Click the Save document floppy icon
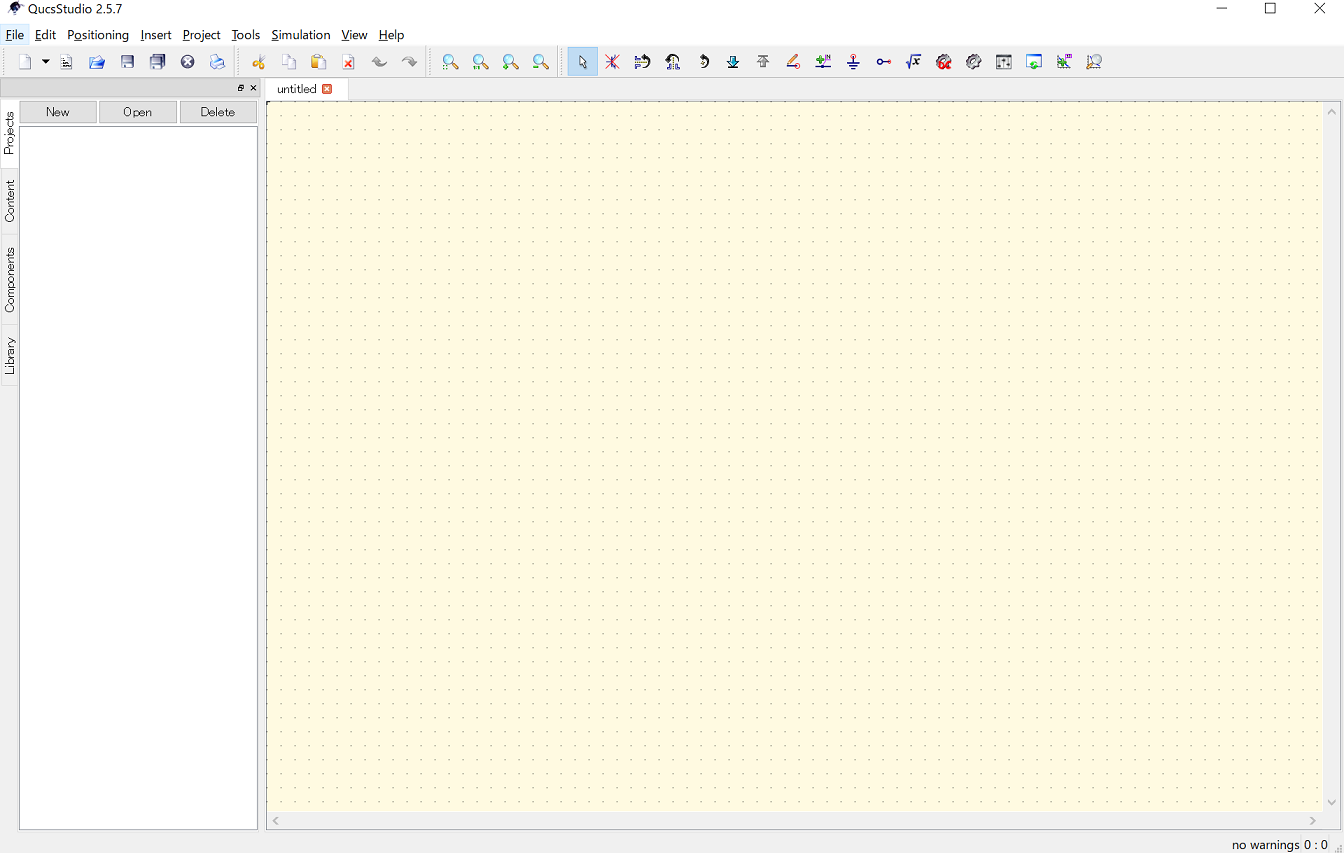 pos(127,62)
